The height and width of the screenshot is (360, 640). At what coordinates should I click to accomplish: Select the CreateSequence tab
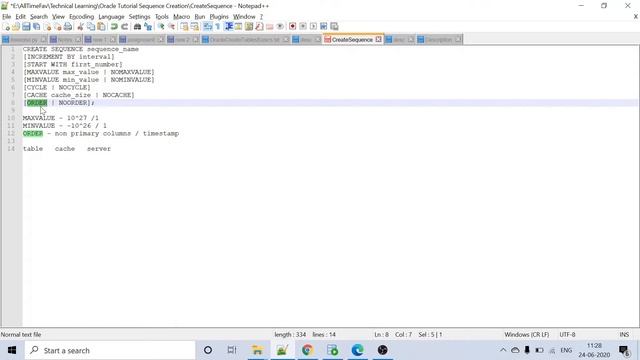[352, 40]
